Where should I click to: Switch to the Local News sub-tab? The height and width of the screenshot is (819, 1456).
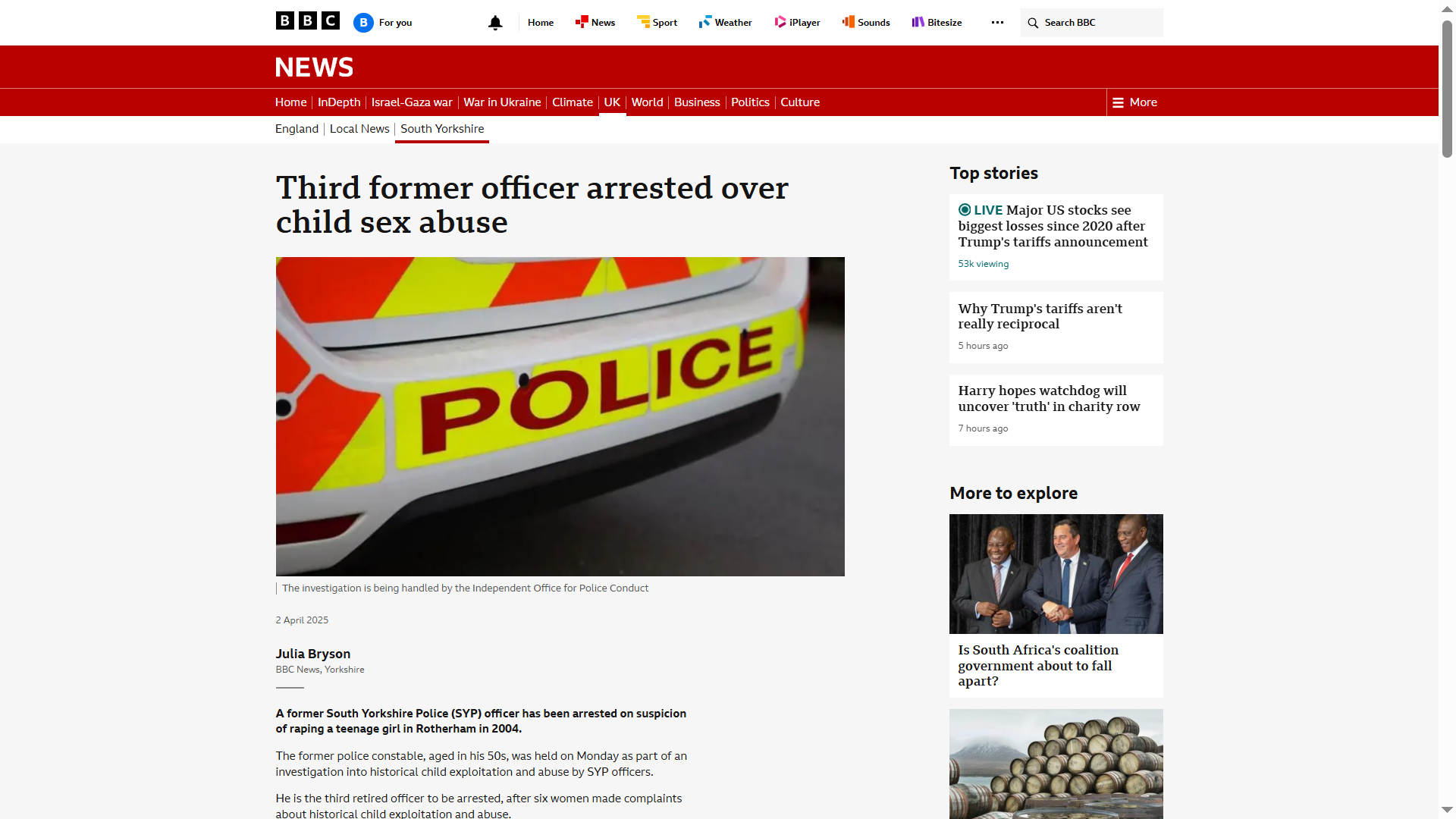click(x=359, y=129)
